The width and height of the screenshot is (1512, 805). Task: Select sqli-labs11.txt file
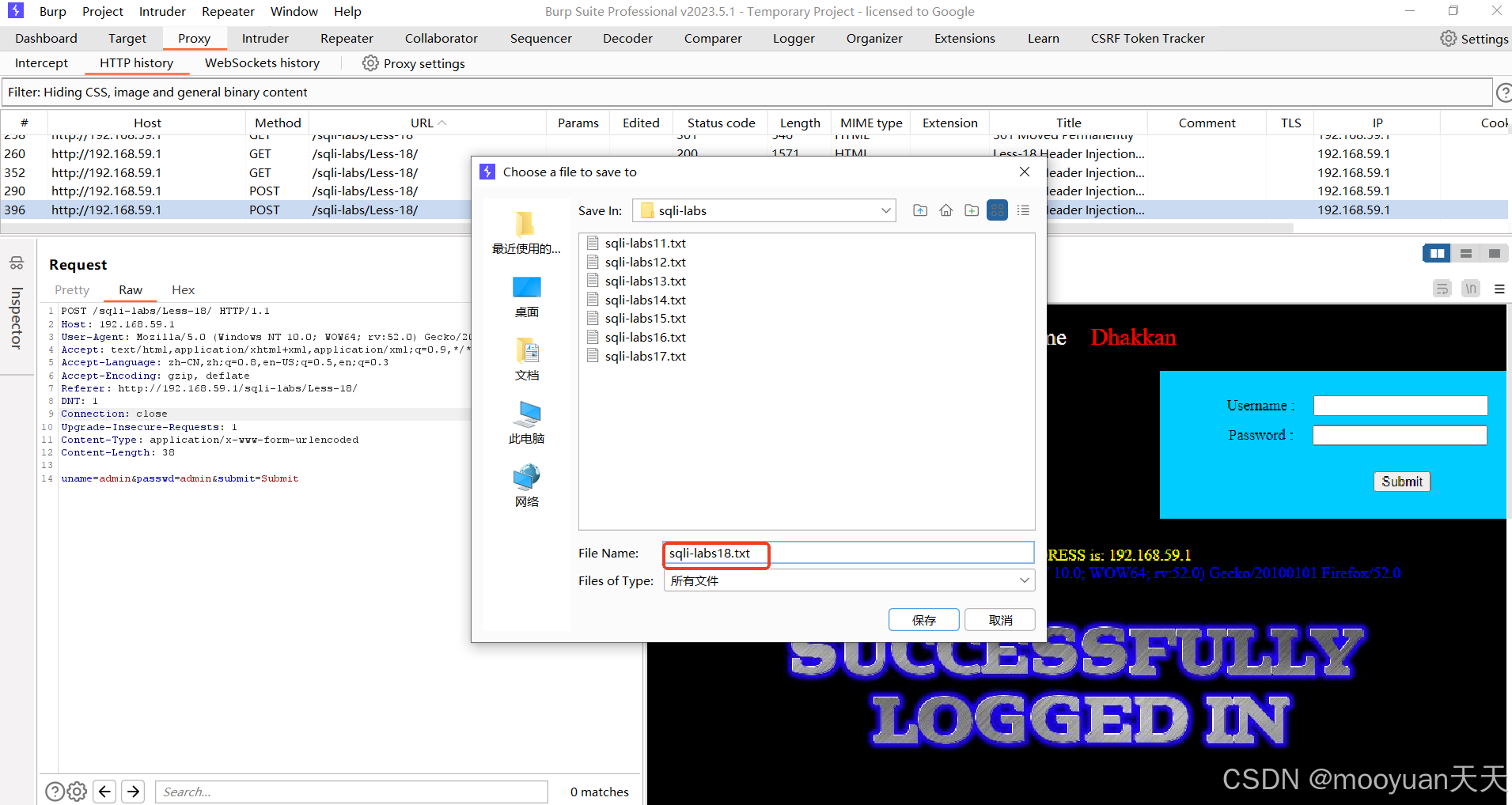[x=637, y=243]
